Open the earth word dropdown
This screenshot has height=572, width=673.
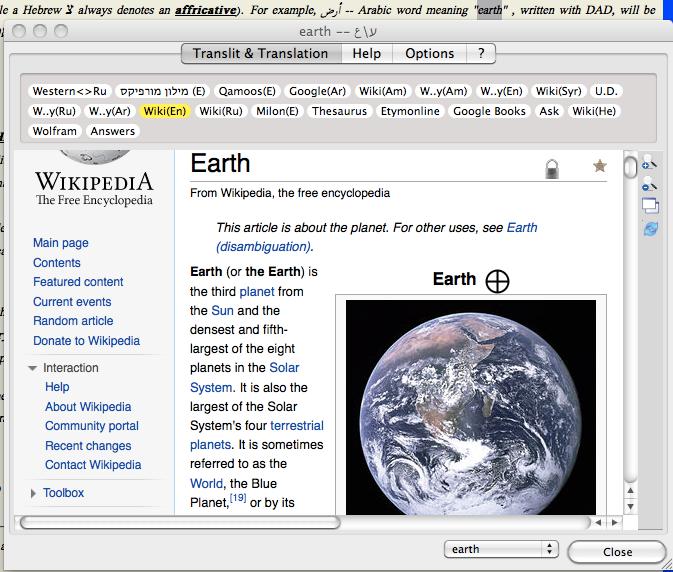(501, 549)
